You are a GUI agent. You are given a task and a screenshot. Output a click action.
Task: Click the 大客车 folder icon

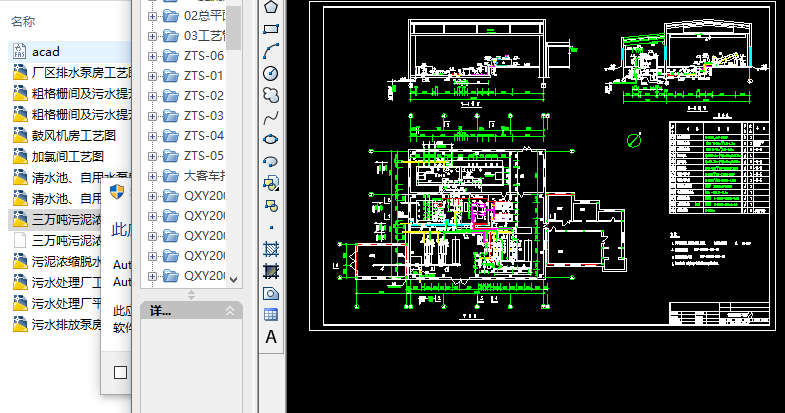(171, 176)
